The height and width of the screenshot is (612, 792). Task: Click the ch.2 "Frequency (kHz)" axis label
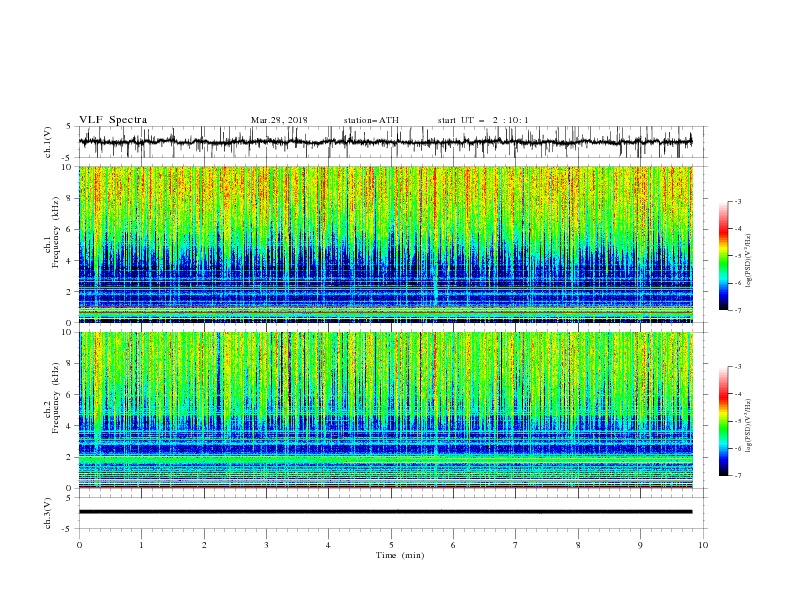[56, 397]
